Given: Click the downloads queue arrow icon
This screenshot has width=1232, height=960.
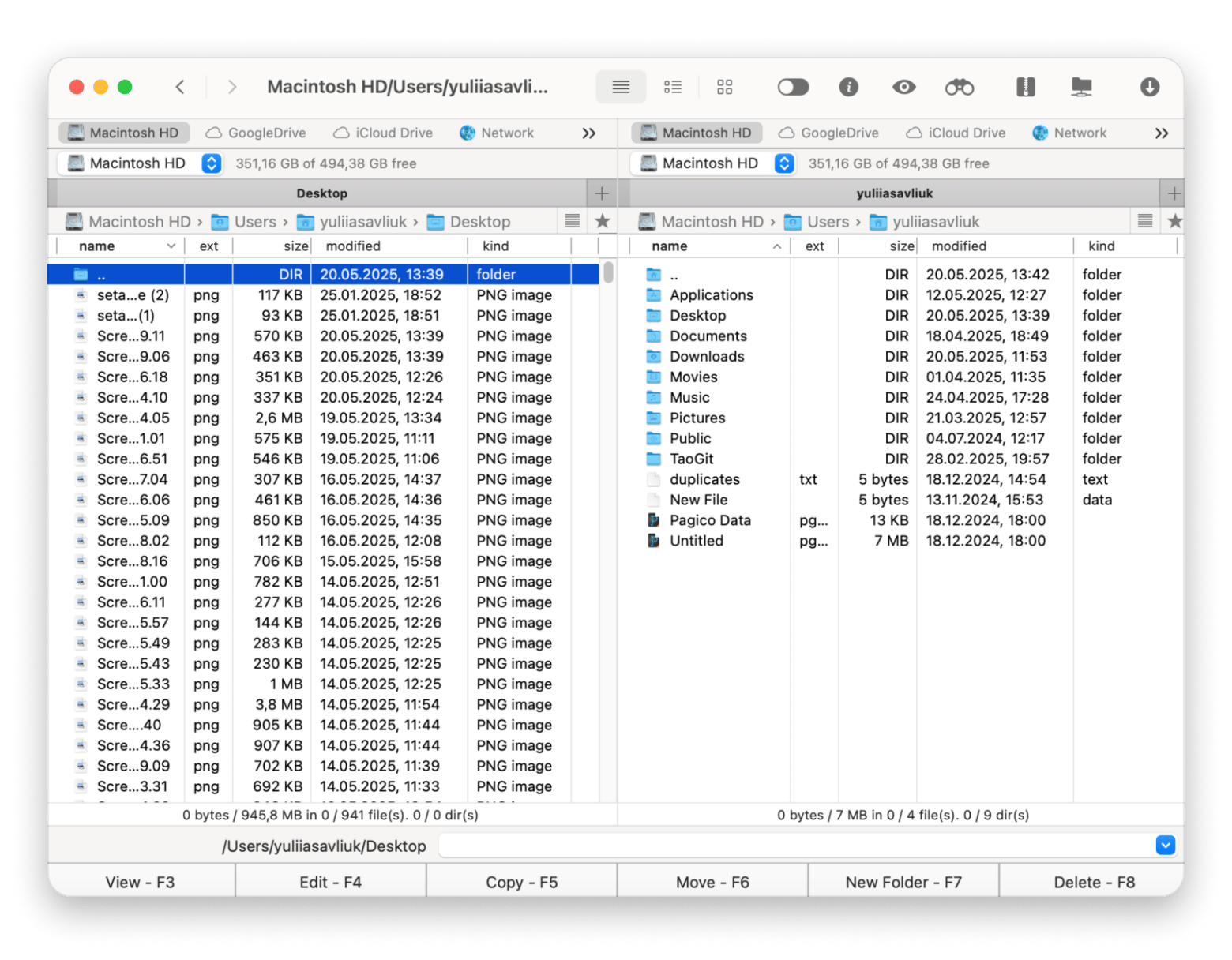Looking at the screenshot, I should 1149,87.
